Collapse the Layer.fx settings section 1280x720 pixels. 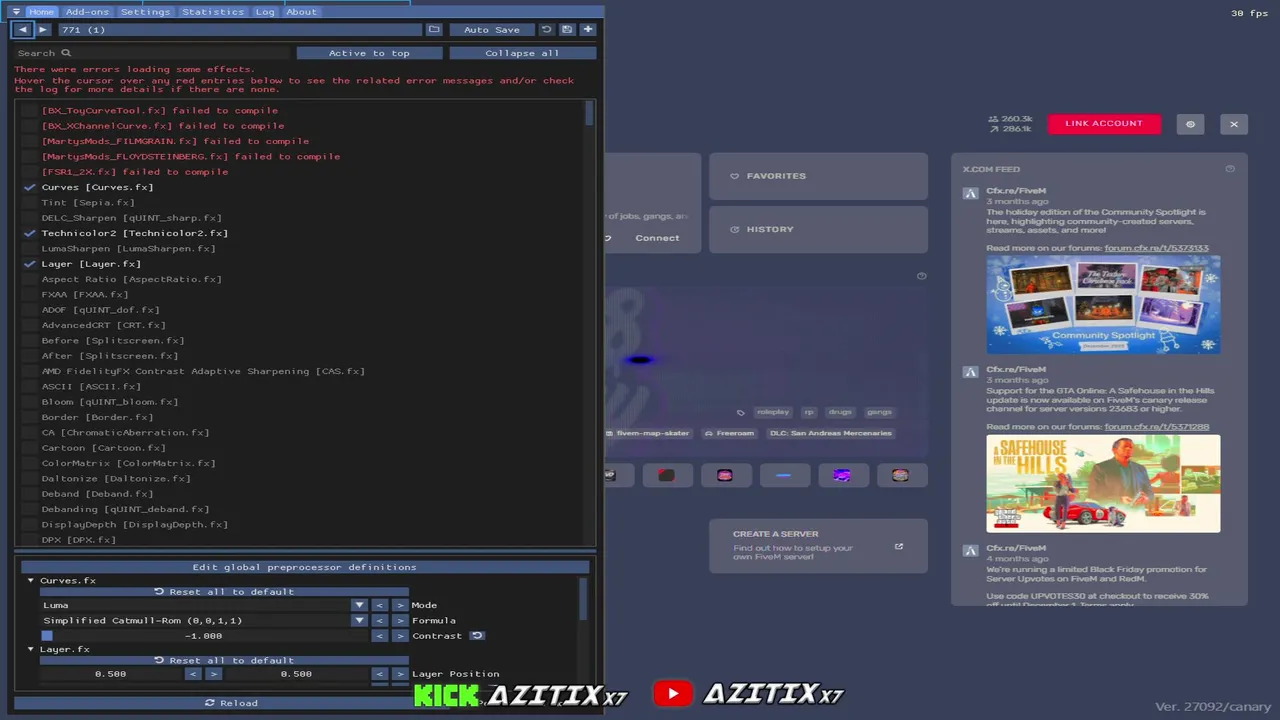[x=30, y=650]
